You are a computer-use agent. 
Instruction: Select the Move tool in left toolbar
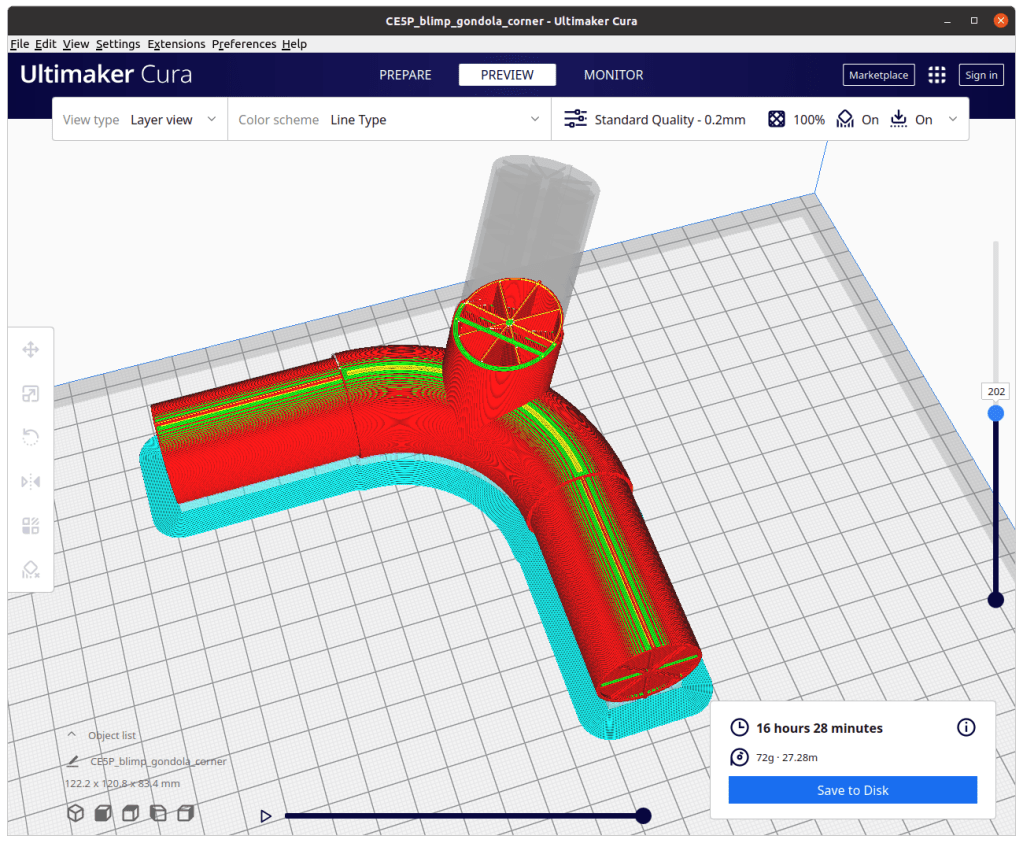pos(30,349)
